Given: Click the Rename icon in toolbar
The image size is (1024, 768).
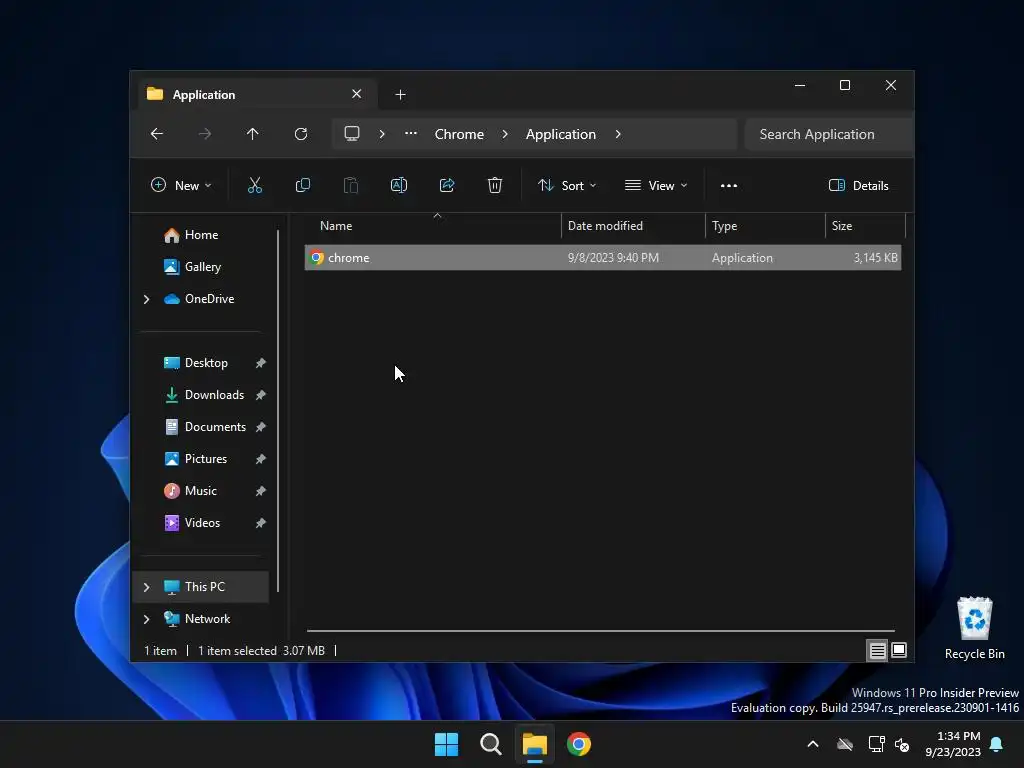Looking at the screenshot, I should (x=398, y=185).
